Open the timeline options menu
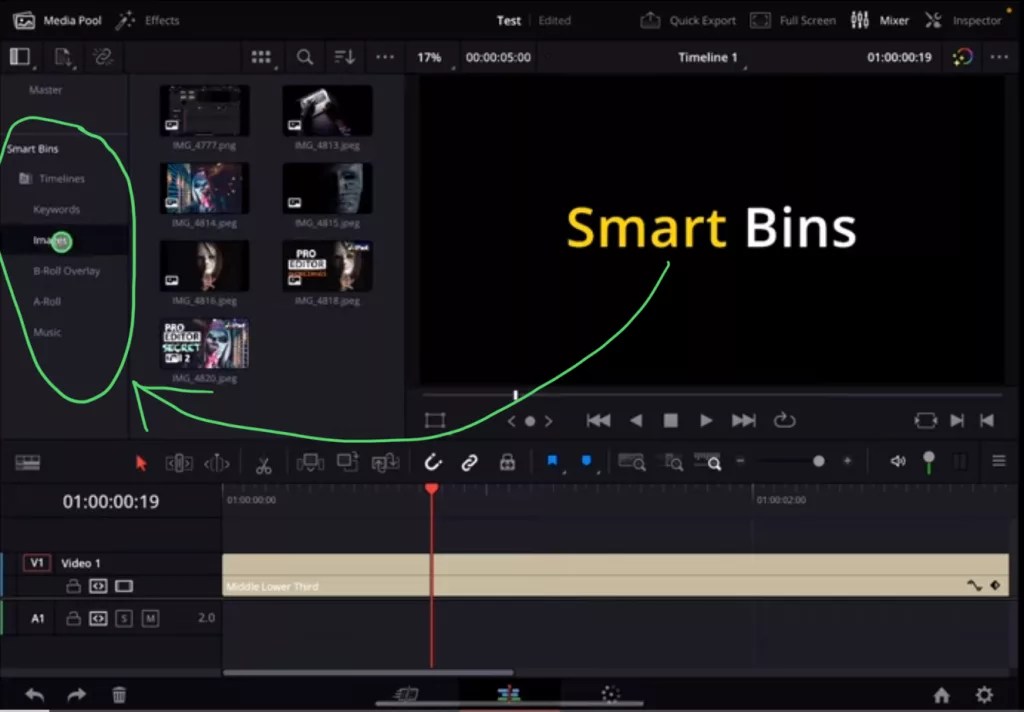1024x712 pixels. 999,461
